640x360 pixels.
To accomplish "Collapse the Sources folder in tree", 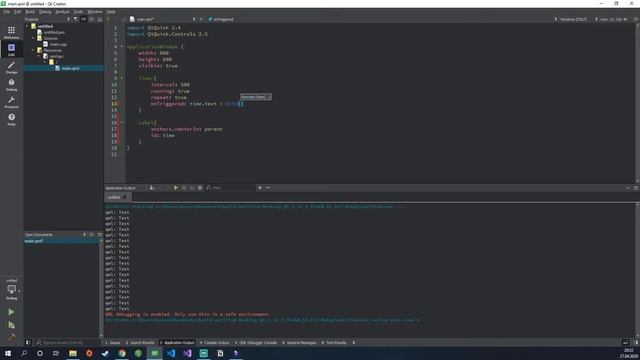I will click(x=33, y=38).
